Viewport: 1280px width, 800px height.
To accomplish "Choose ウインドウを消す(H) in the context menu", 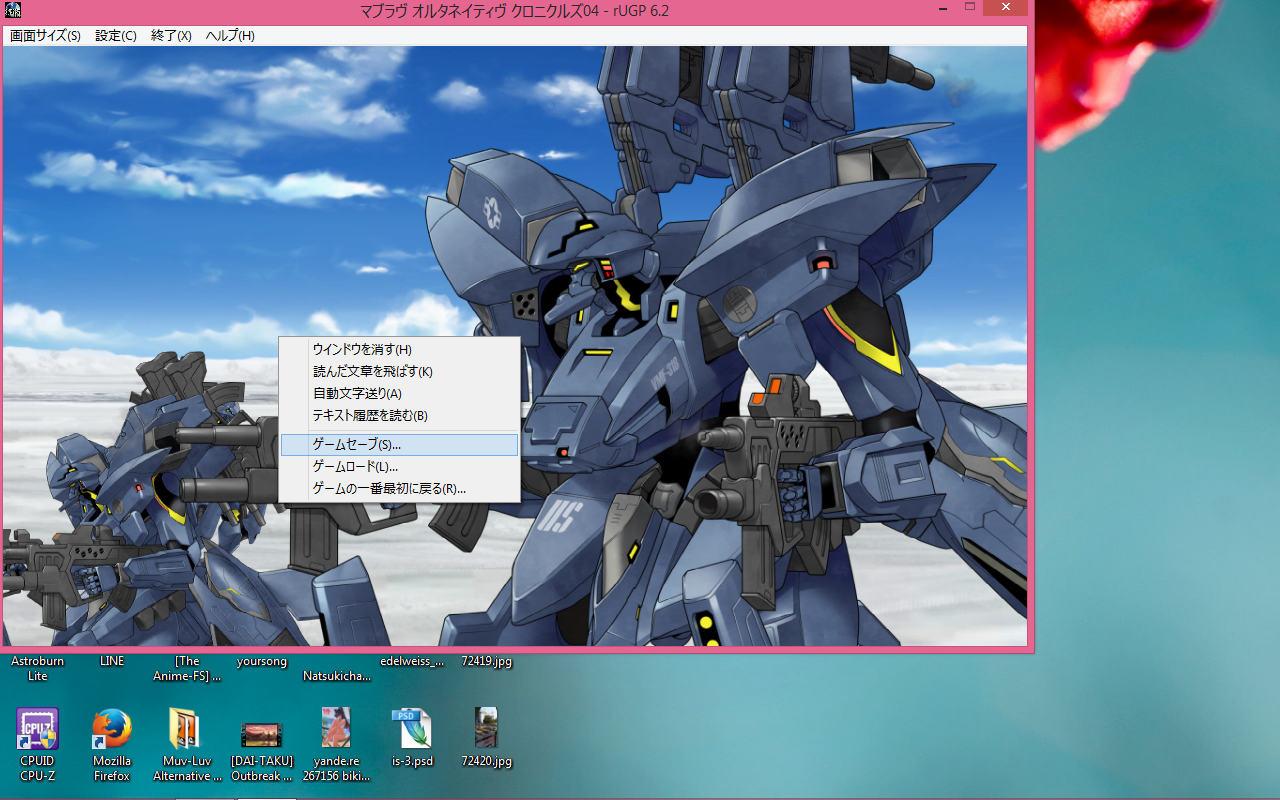I will [399, 349].
